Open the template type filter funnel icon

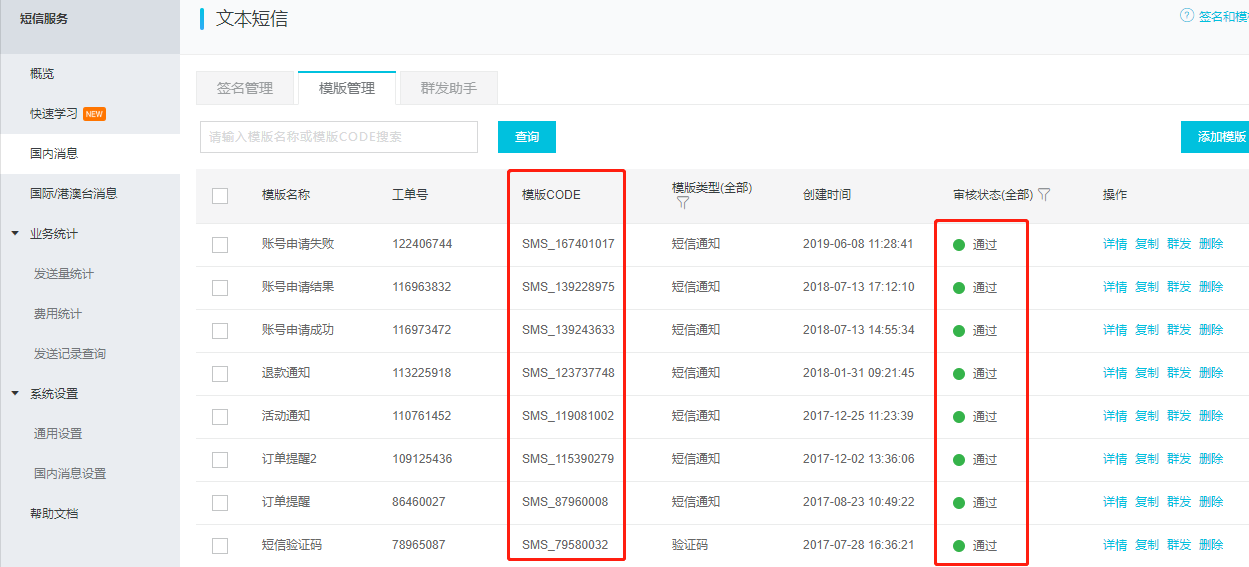pos(683,203)
